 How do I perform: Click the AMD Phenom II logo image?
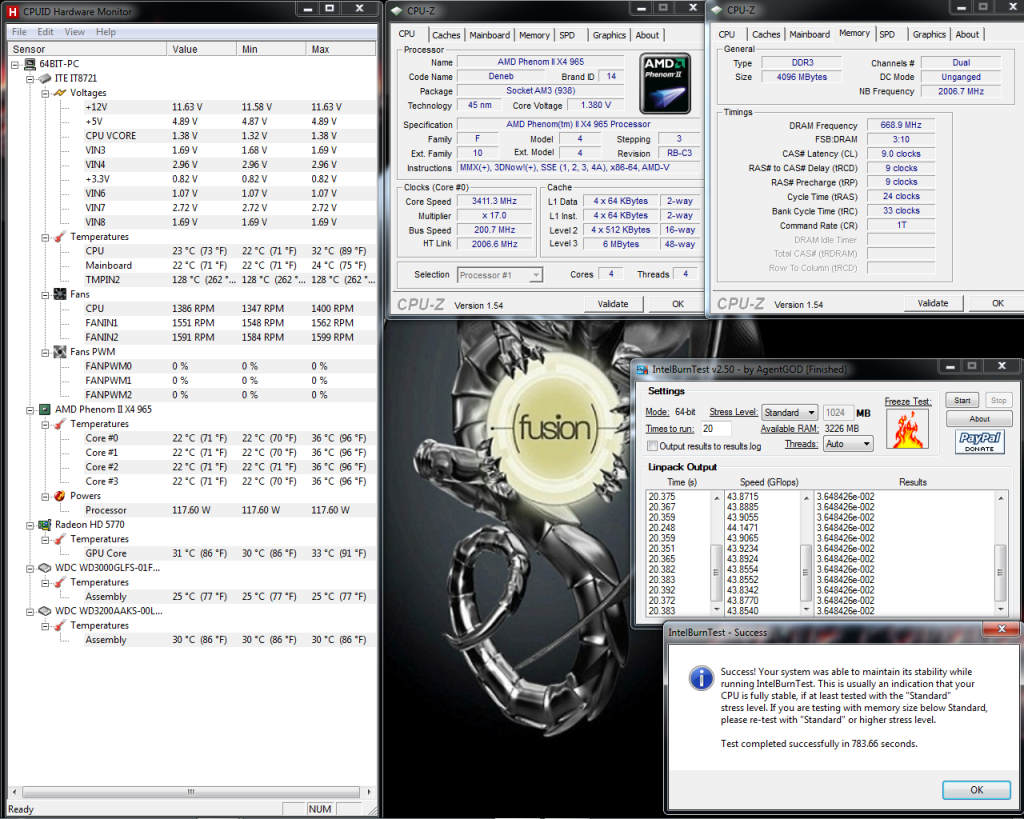(664, 83)
